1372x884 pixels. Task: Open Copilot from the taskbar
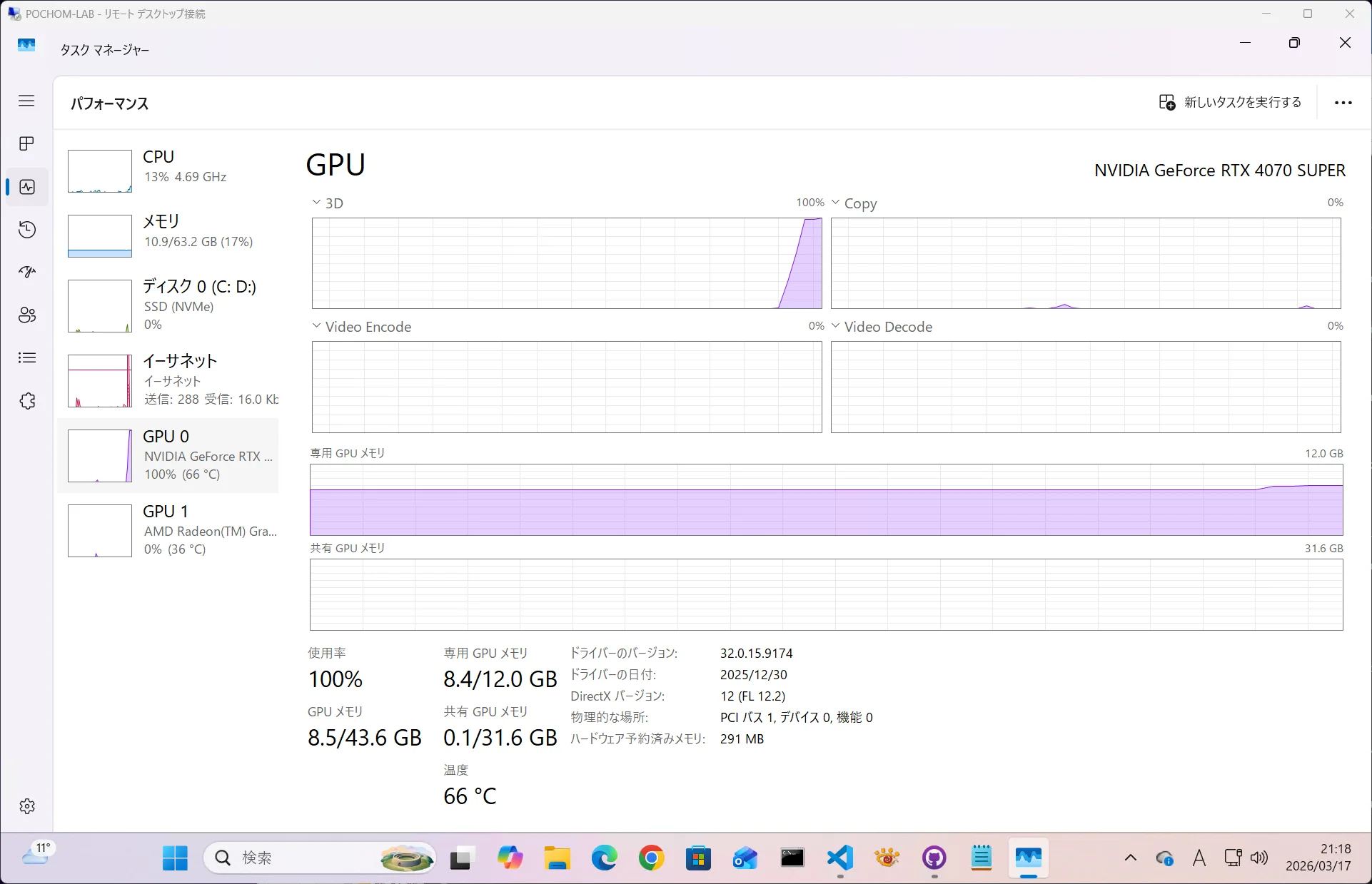[x=510, y=858]
